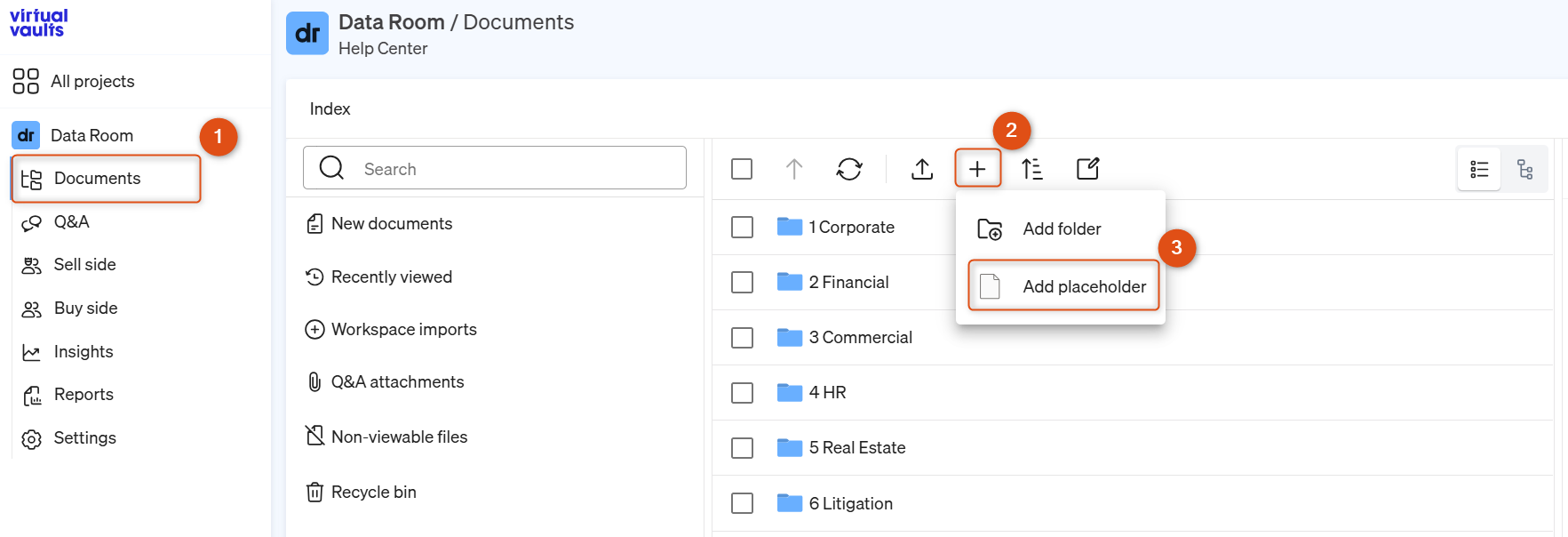Click the Data Room breadcrumb link
The height and width of the screenshot is (537, 1568).
(x=391, y=22)
